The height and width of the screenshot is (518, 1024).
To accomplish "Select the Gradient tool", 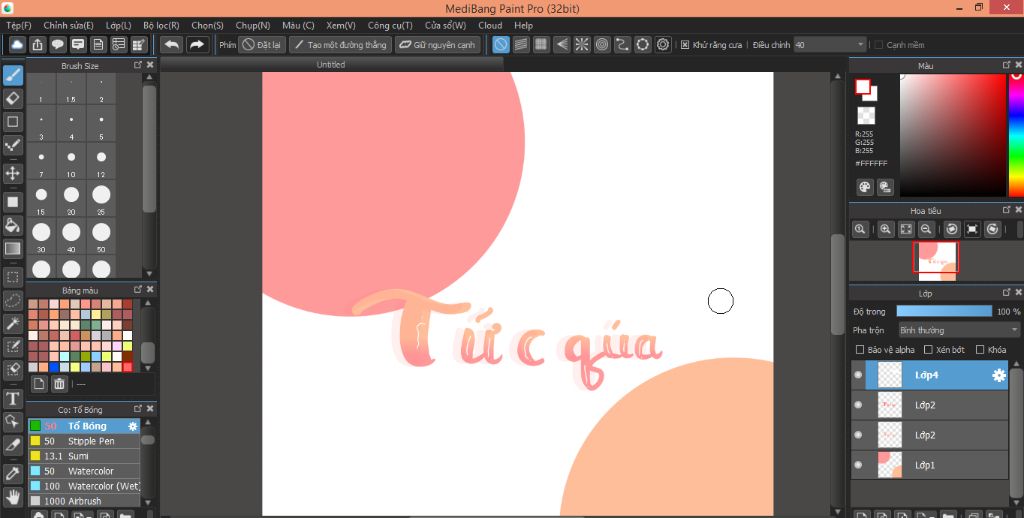I will (x=12, y=249).
